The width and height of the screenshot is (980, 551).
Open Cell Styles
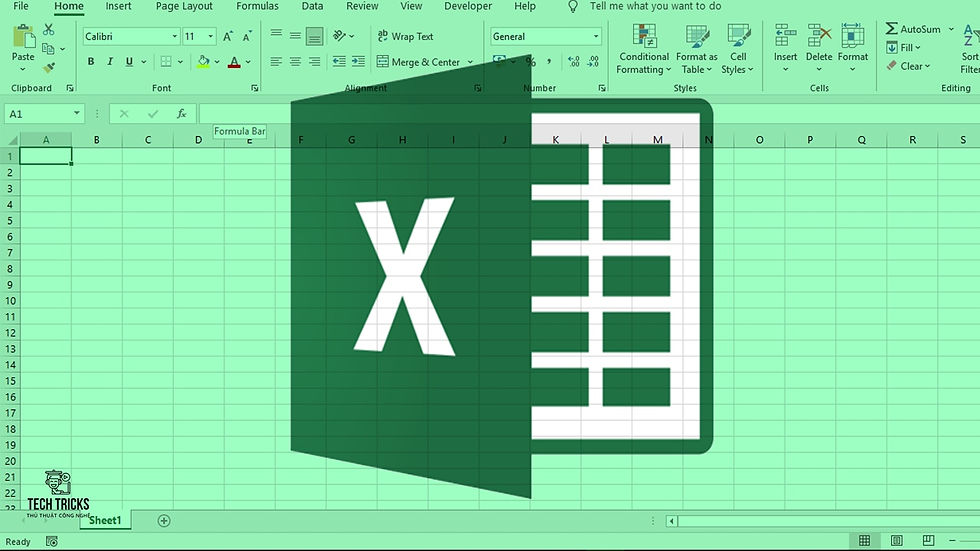point(738,49)
